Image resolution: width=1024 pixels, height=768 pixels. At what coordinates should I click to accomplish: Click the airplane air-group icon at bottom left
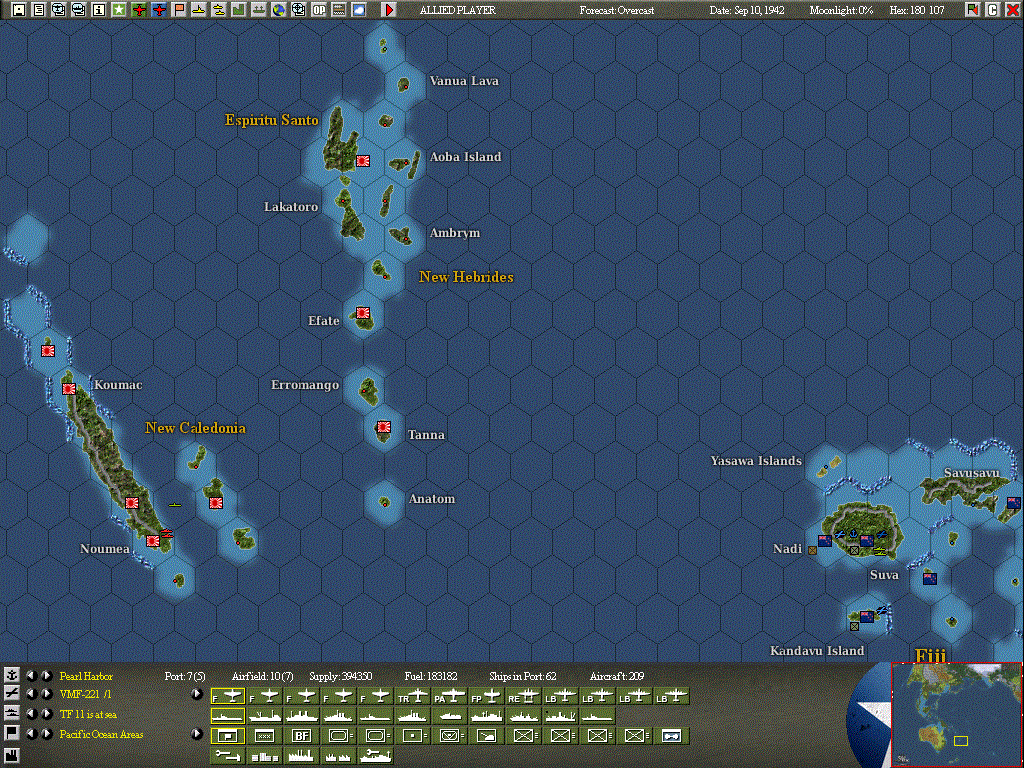click(x=12, y=694)
